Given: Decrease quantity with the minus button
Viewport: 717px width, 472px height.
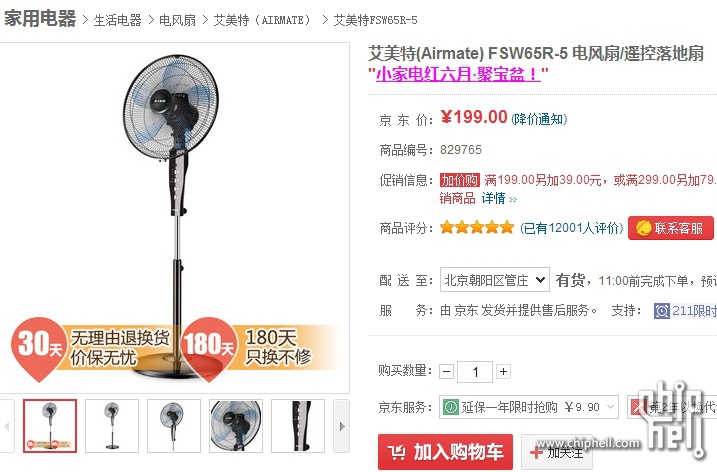Looking at the screenshot, I should coord(446,372).
